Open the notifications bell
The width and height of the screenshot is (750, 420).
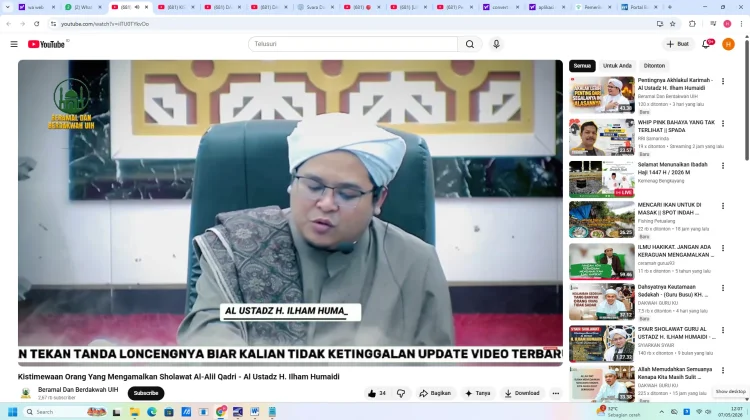706,44
